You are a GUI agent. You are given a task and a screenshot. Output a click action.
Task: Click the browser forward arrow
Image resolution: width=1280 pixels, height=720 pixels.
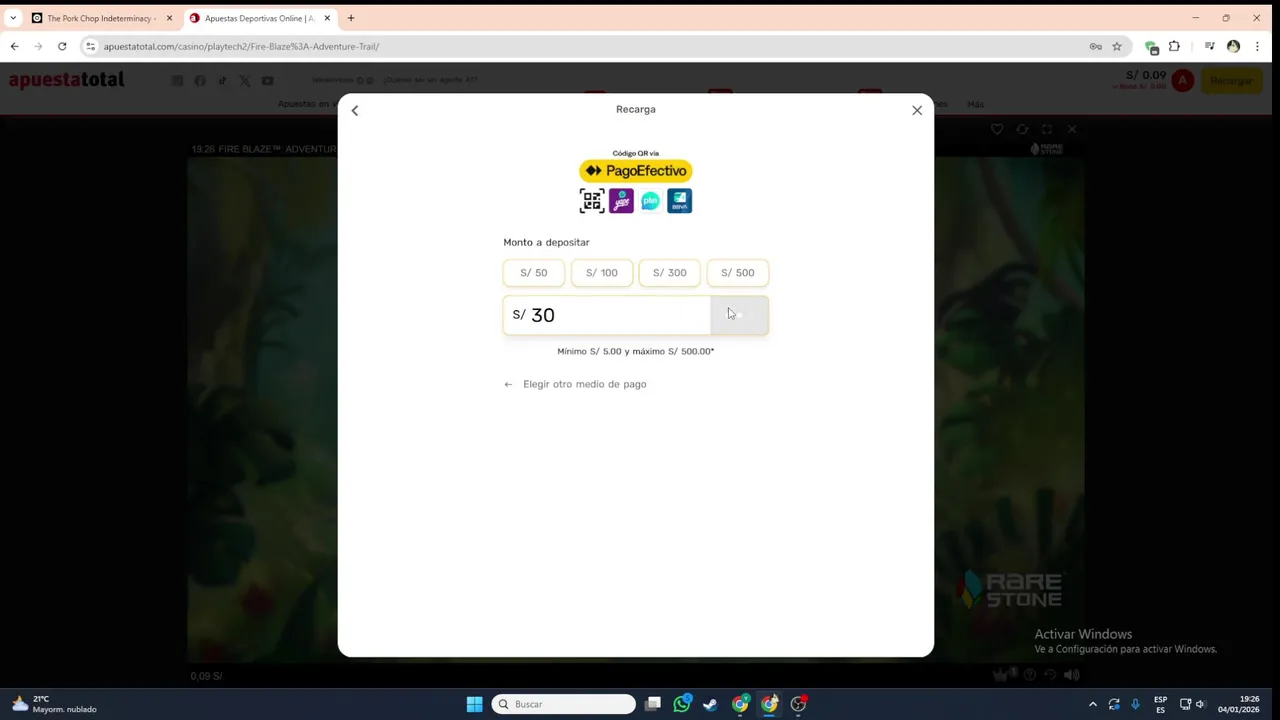click(x=38, y=46)
